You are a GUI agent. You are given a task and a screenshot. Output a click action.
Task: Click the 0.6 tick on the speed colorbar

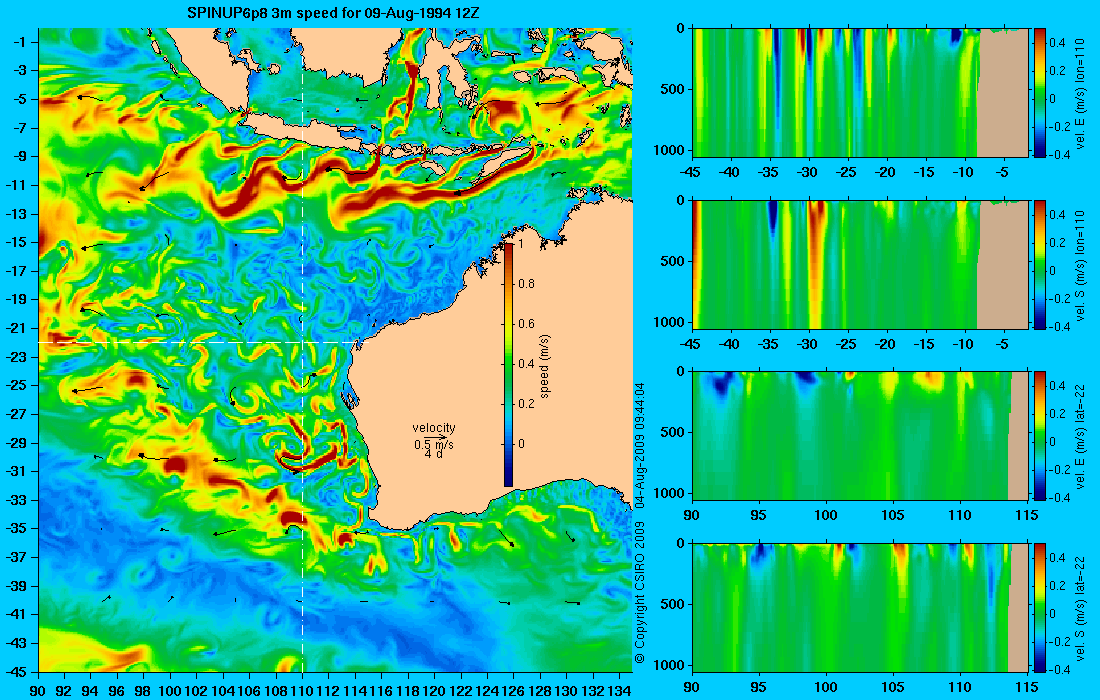coord(525,323)
